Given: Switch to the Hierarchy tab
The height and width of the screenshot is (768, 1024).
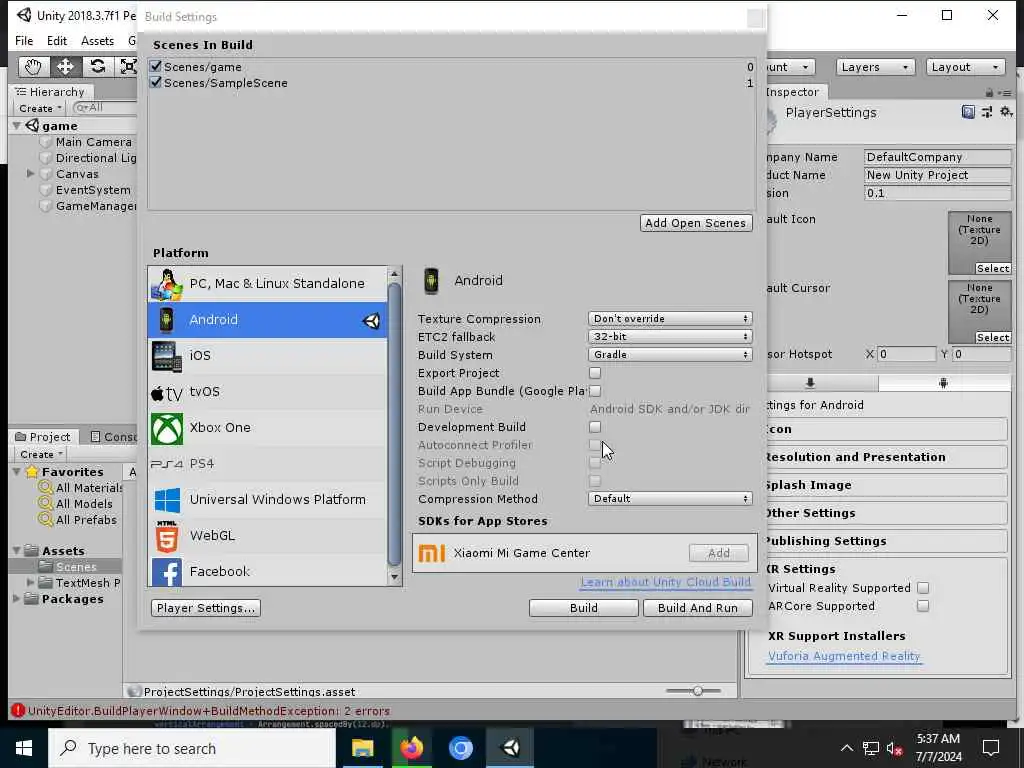Looking at the screenshot, I should (50, 92).
